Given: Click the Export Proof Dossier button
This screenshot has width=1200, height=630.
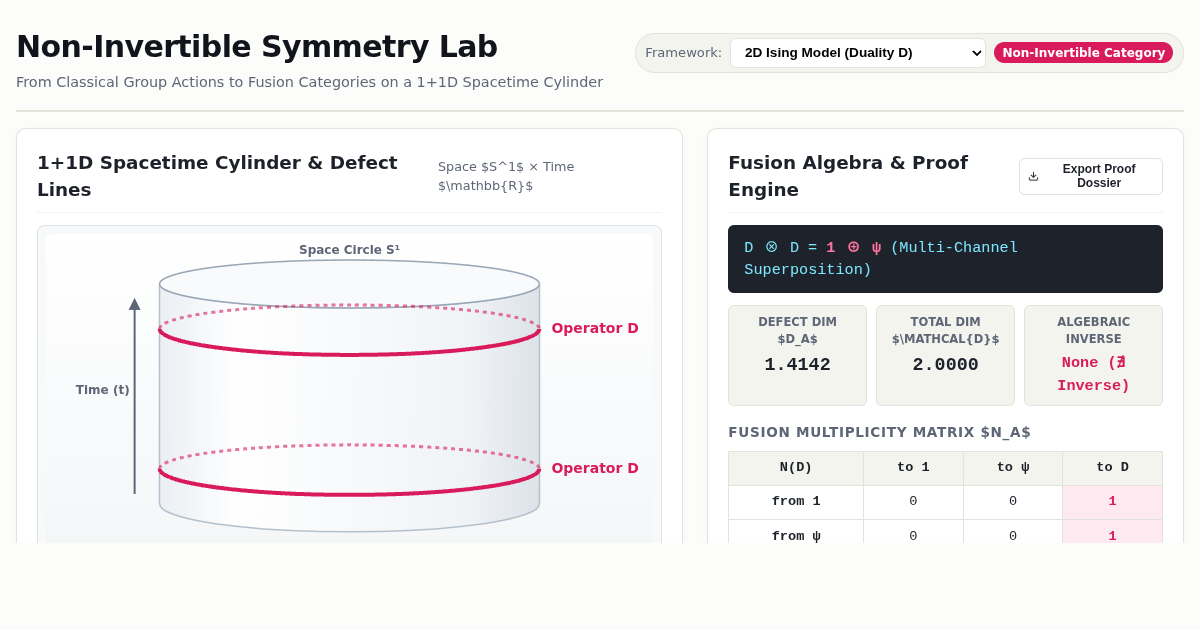Looking at the screenshot, I should tap(1091, 176).
